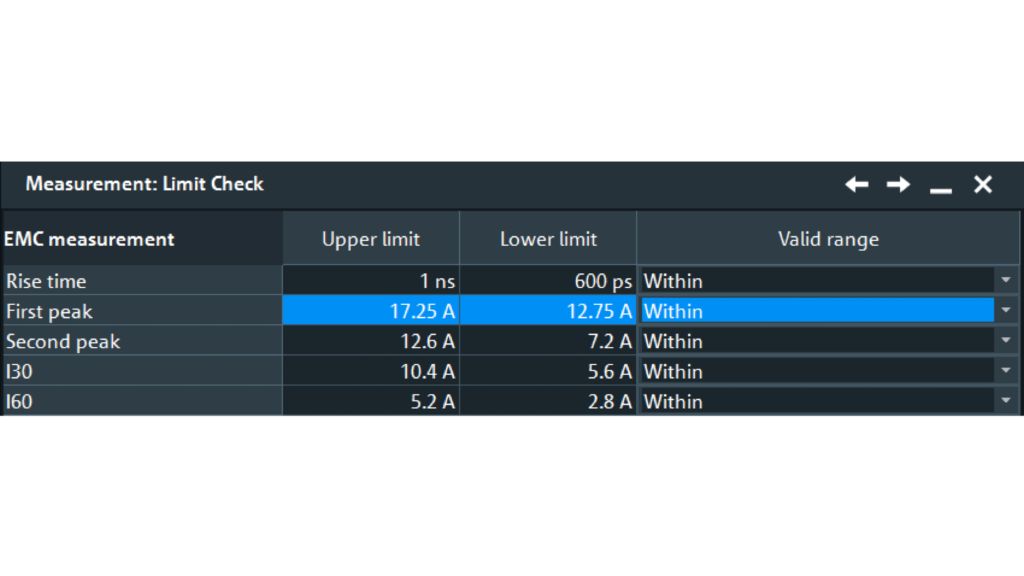Image resolution: width=1024 pixels, height=576 pixels.
Task: Select First peak lower limit 12.75 A
Action: pos(548,311)
